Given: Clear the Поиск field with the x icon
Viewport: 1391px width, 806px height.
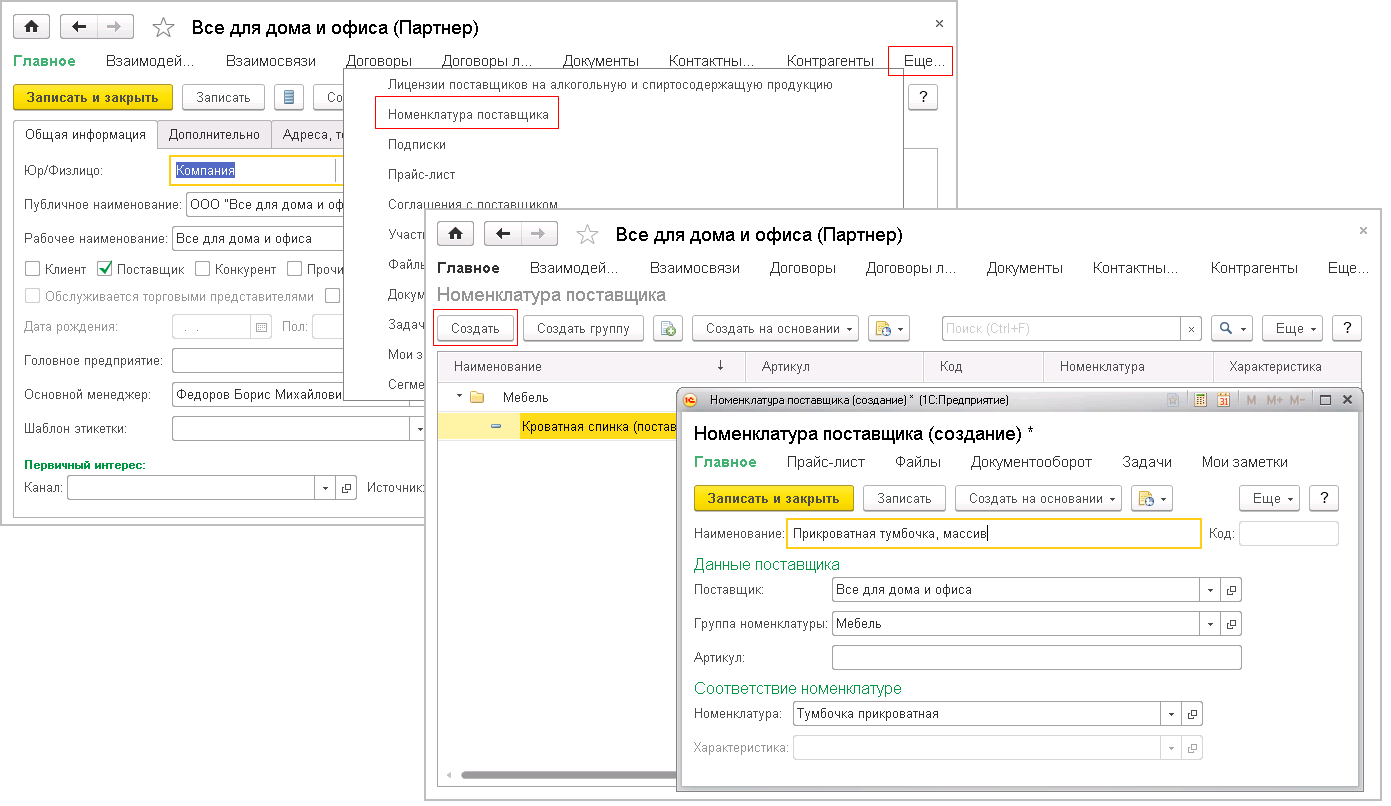Looking at the screenshot, I should (x=1191, y=328).
